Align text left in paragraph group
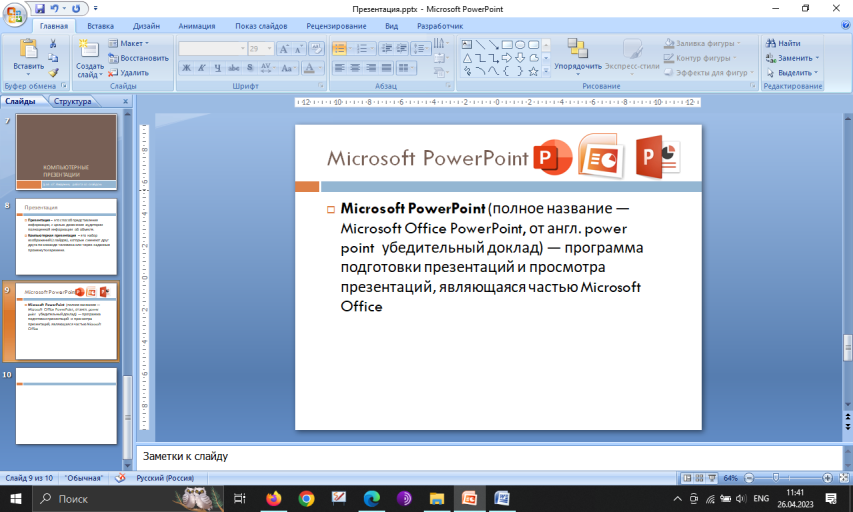 click(339, 68)
